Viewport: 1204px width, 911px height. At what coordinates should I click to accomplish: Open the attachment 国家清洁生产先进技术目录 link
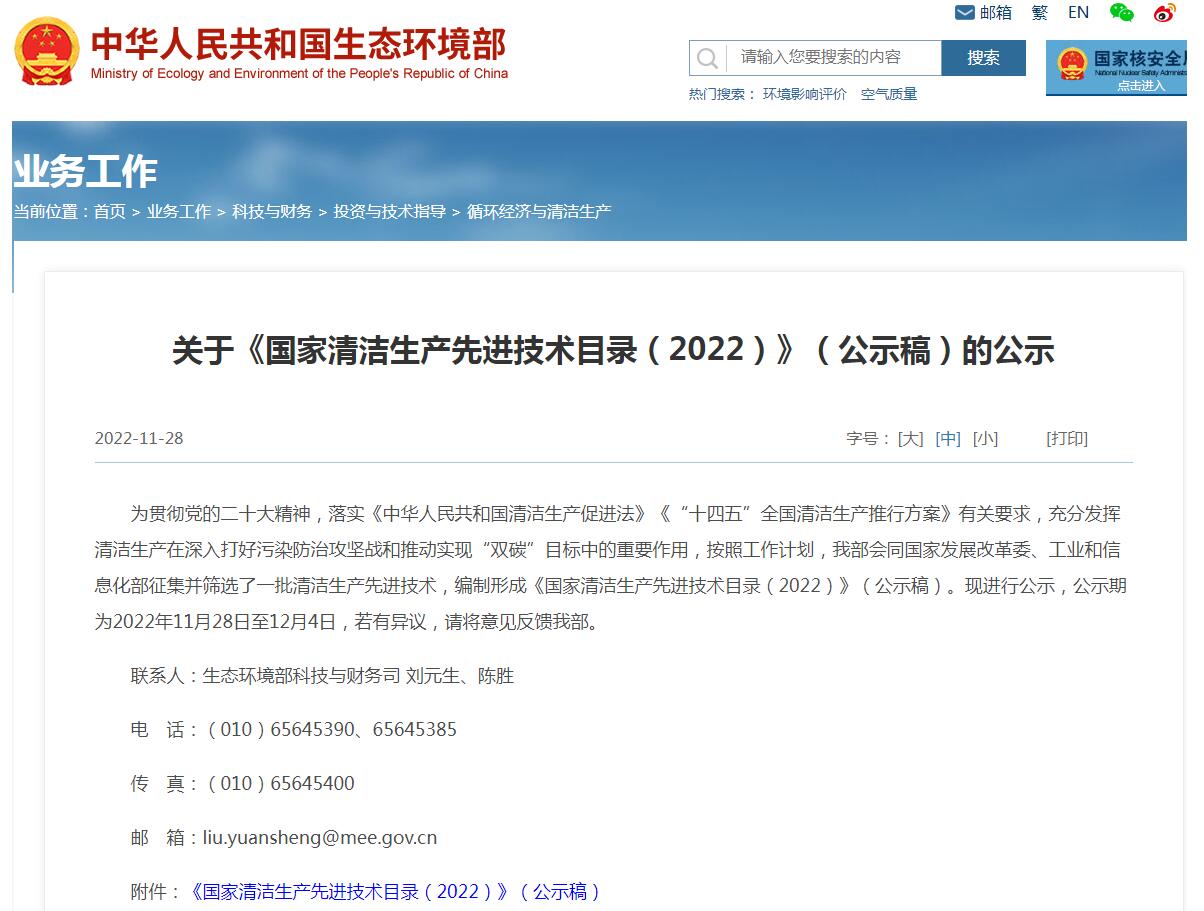pos(394,891)
